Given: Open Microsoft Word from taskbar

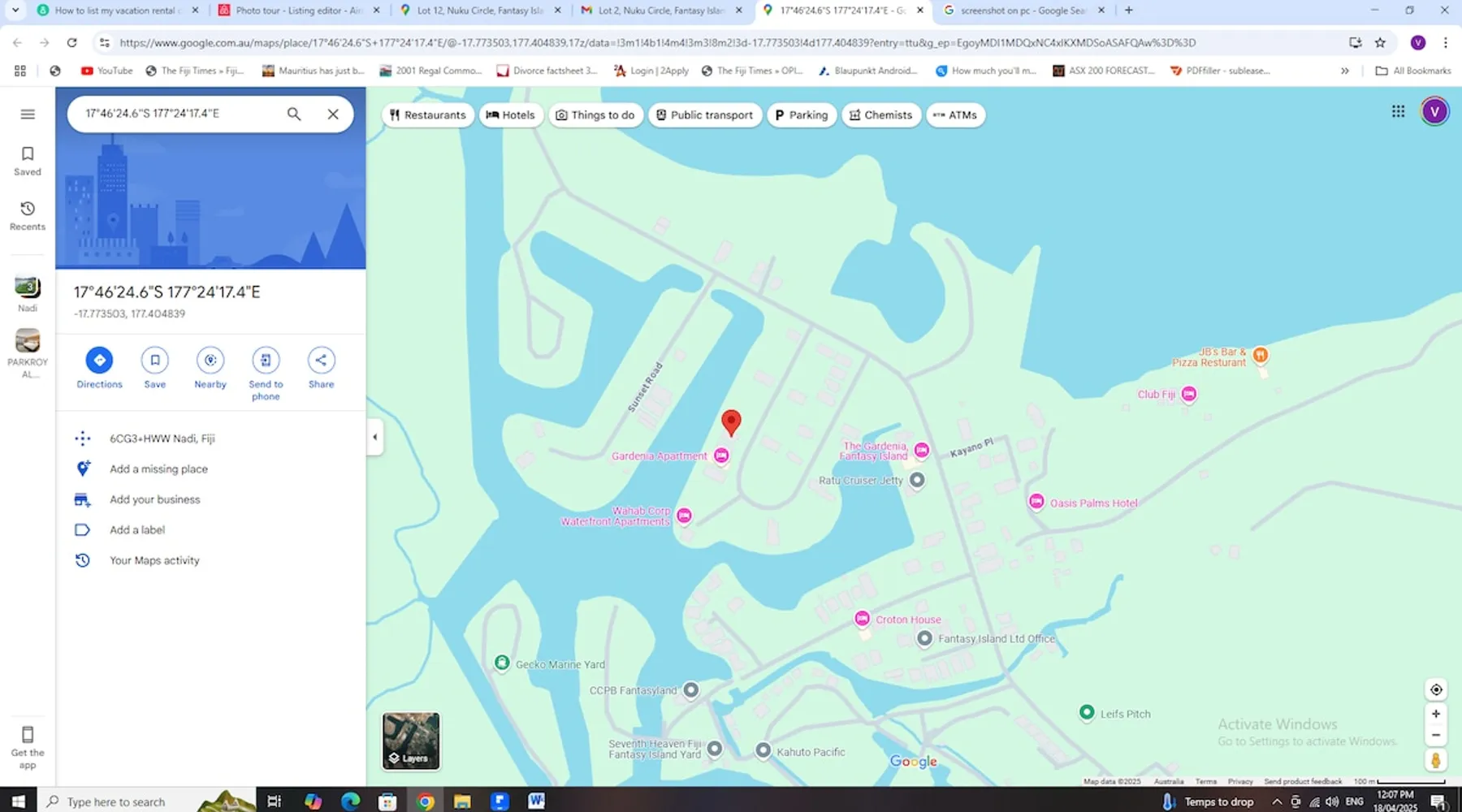Looking at the screenshot, I should 536,801.
